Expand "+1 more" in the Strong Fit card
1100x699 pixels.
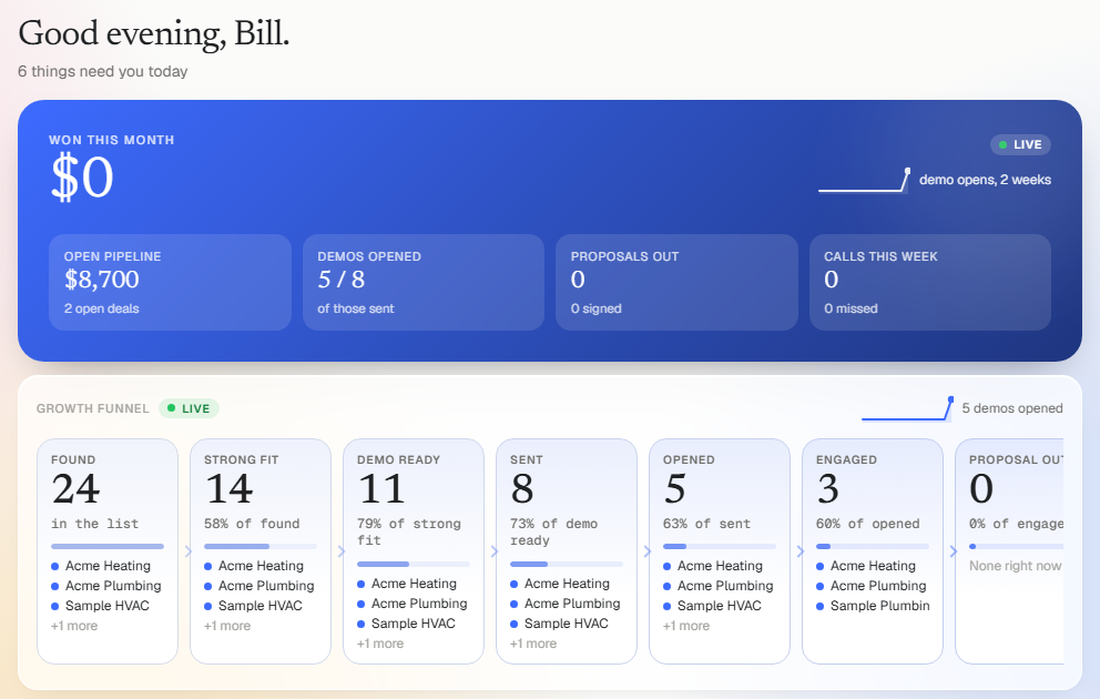tap(227, 626)
